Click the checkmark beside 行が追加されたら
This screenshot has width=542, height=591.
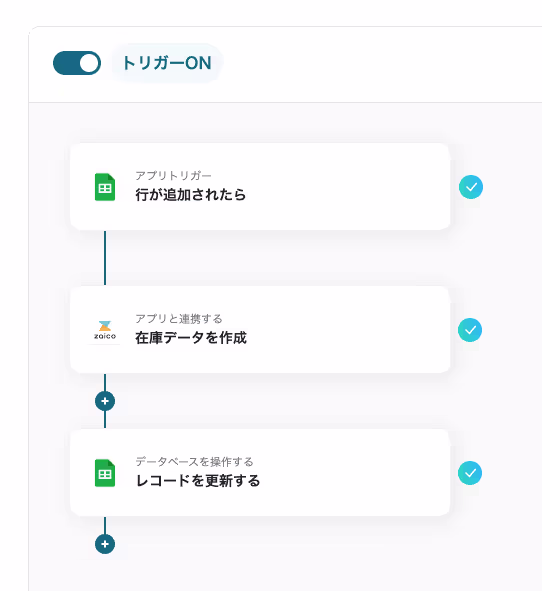click(x=471, y=187)
